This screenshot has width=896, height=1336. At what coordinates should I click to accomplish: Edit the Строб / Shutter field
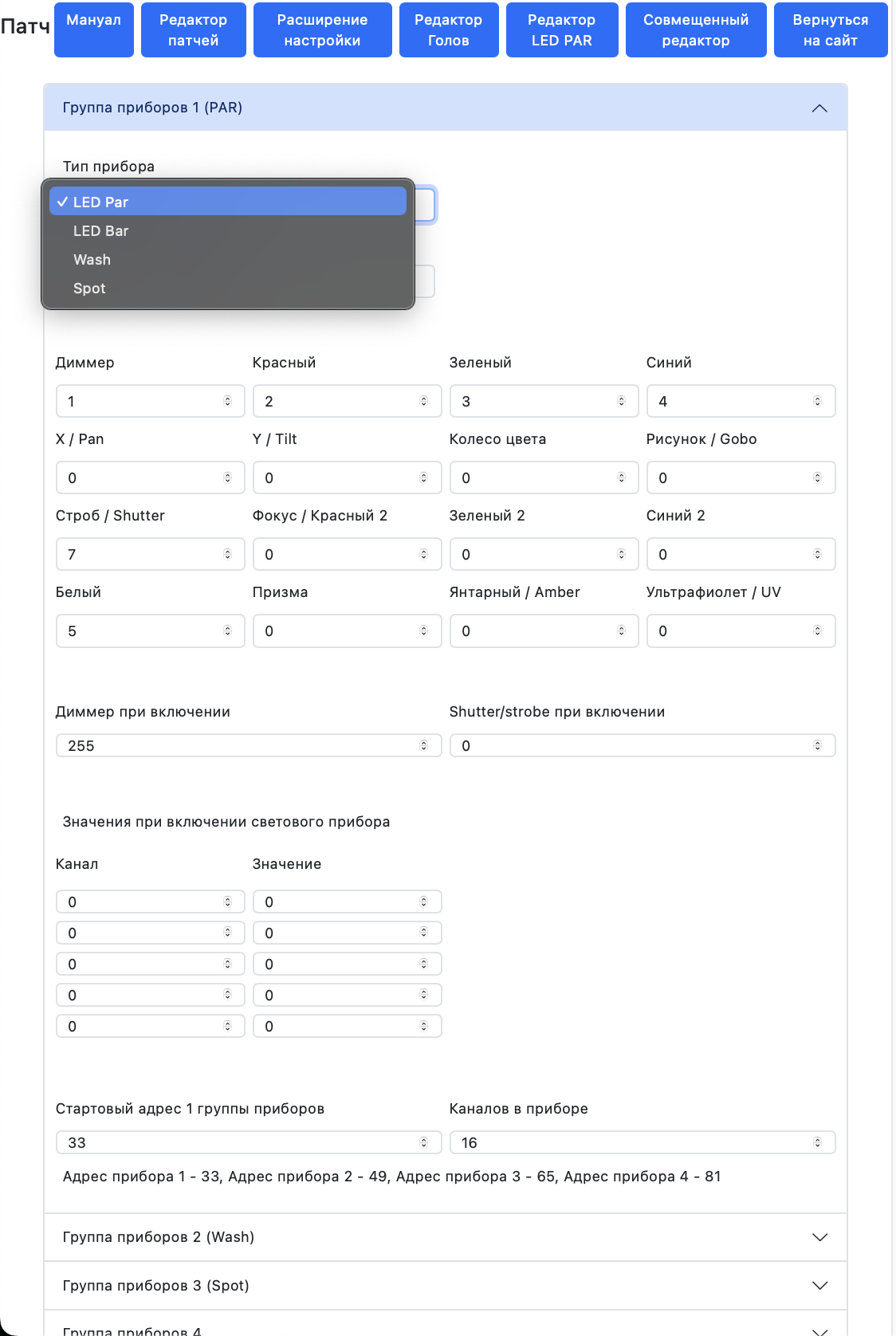pos(151,554)
